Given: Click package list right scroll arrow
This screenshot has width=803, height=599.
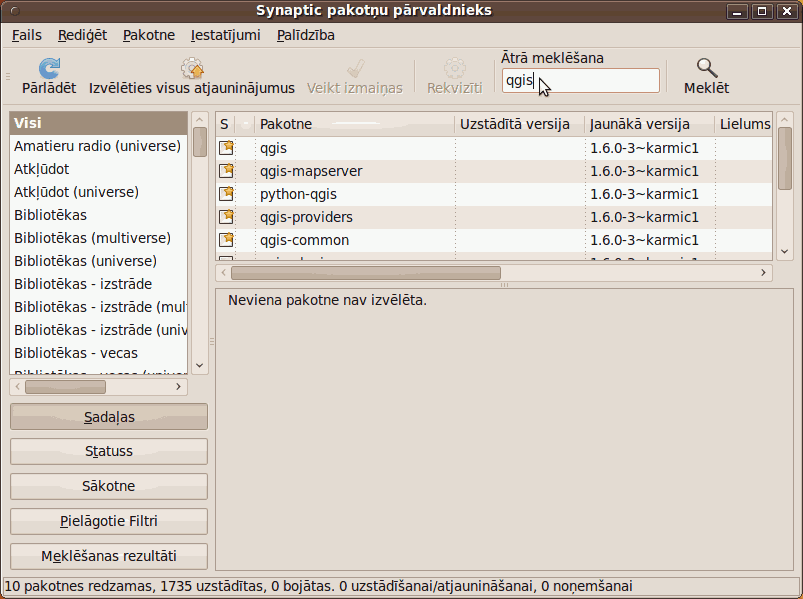Looking at the screenshot, I should tap(763, 272).
